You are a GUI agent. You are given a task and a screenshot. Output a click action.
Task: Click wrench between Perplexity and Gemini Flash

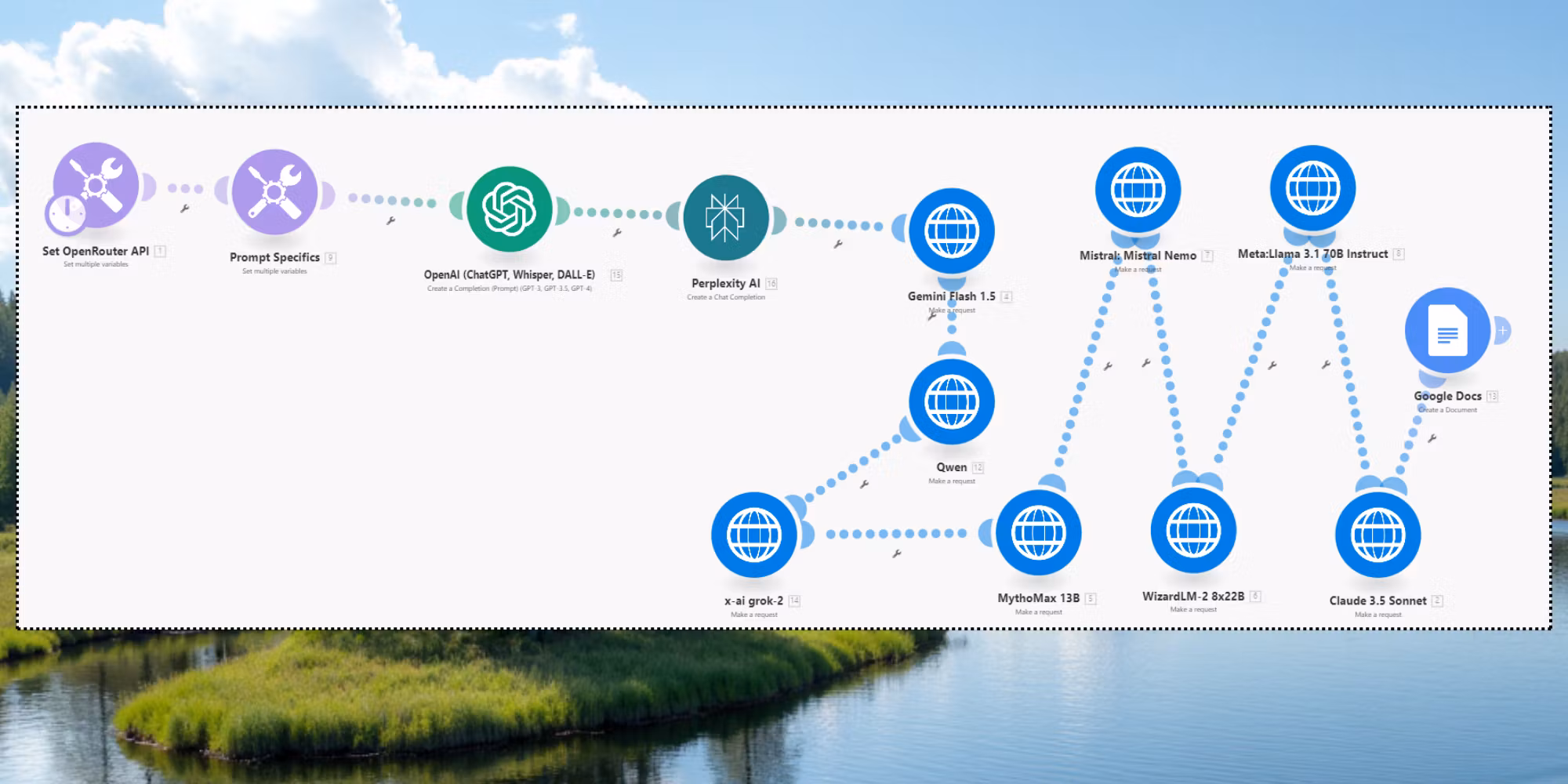click(838, 245)
